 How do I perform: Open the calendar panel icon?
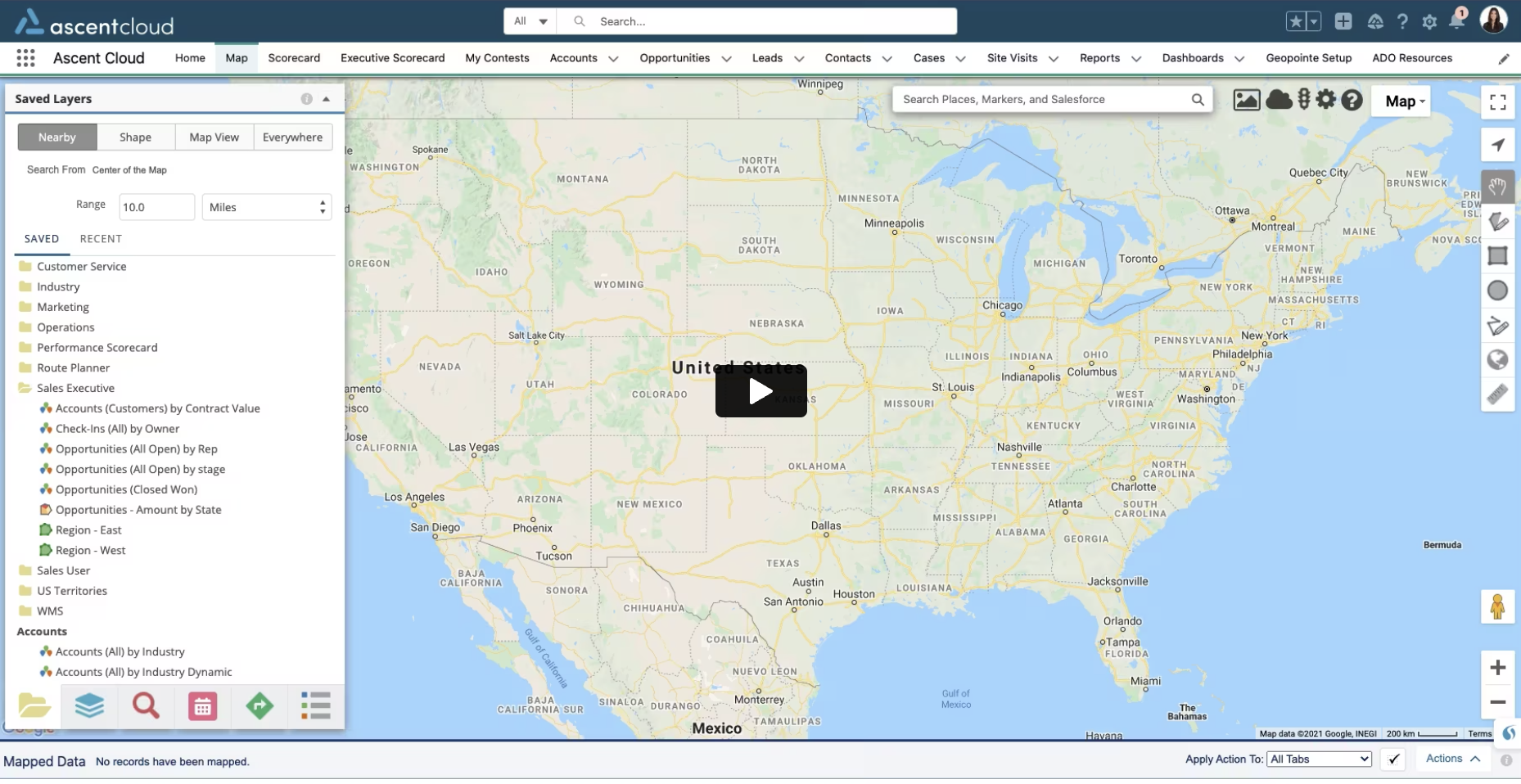pyautogui.click(x=202, y=705)
